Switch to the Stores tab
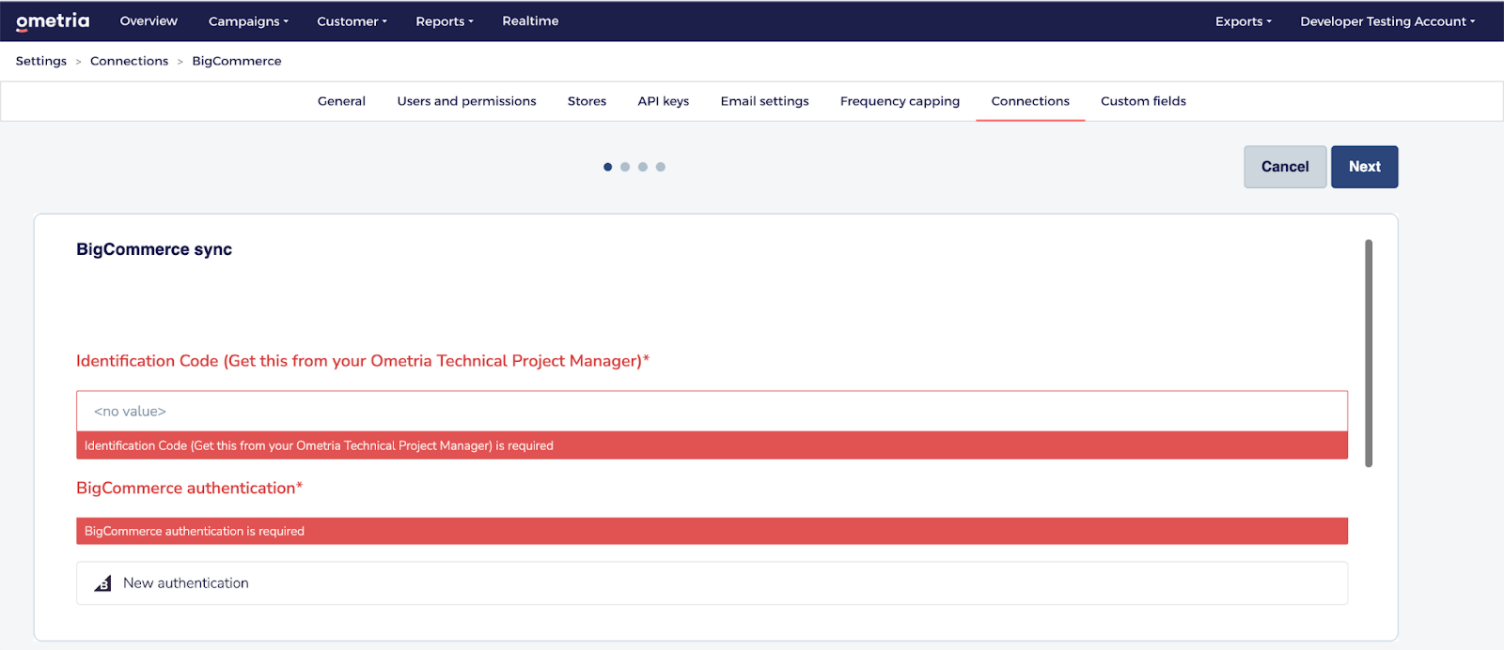 tap(587, 101)
